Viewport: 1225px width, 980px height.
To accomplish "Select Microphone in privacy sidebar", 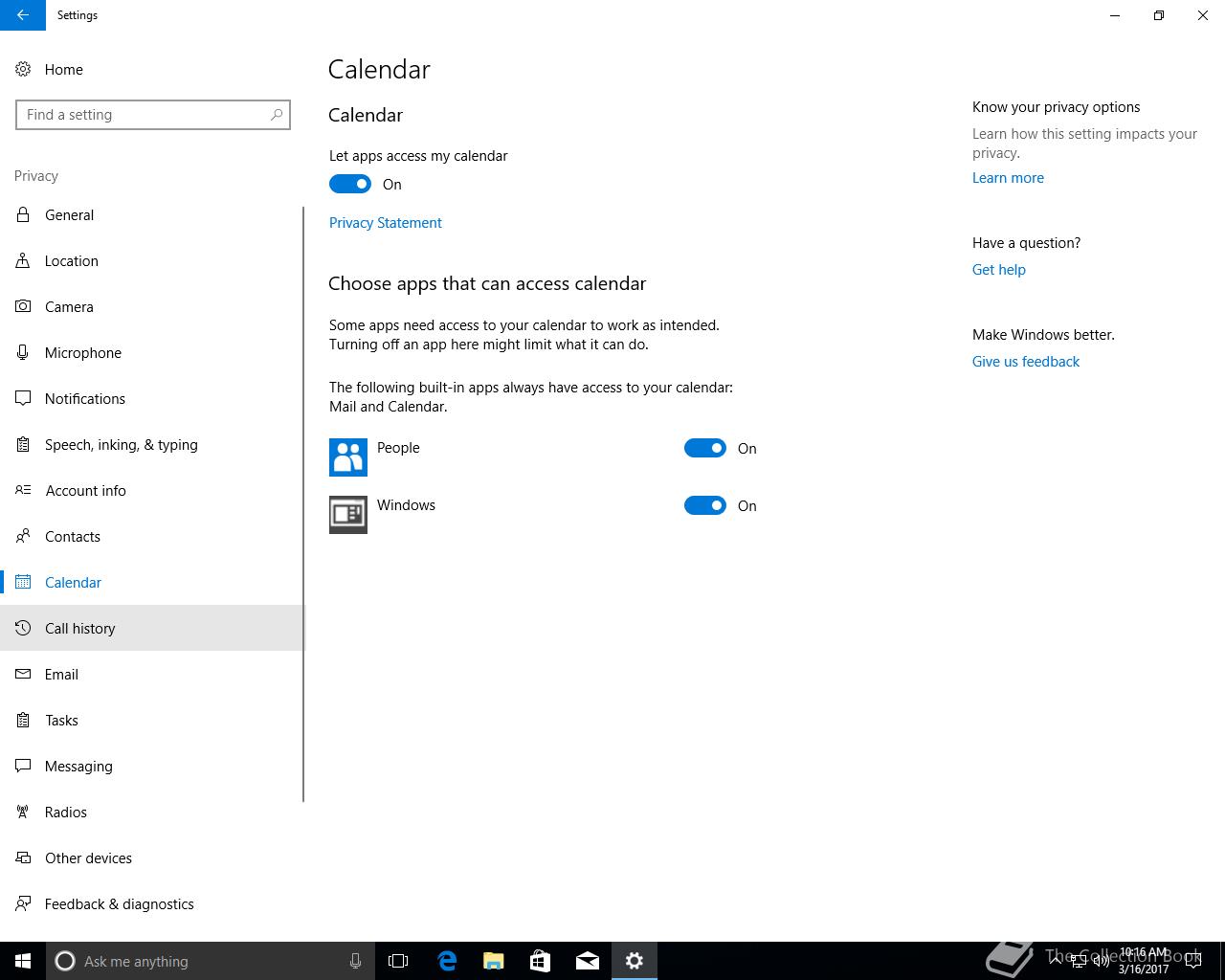I will pos(151,352).
